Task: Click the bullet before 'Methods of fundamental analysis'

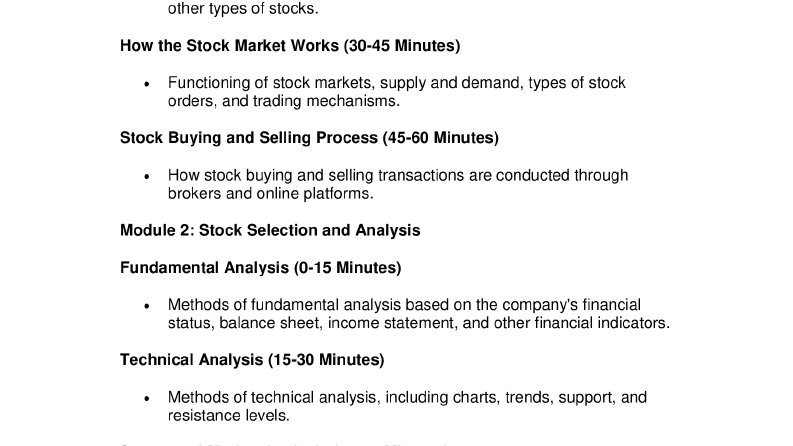Action: pyautogui.click(x=147, y=306)
